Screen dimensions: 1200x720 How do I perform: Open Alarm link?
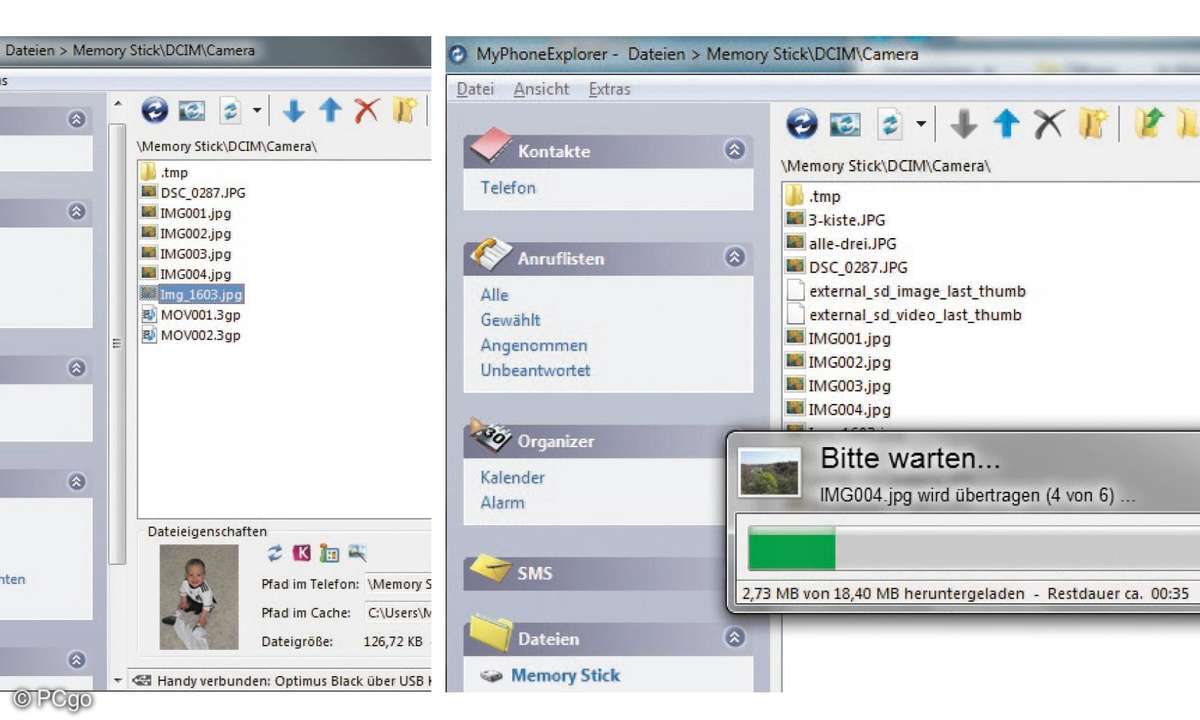[x=502, y=502]
